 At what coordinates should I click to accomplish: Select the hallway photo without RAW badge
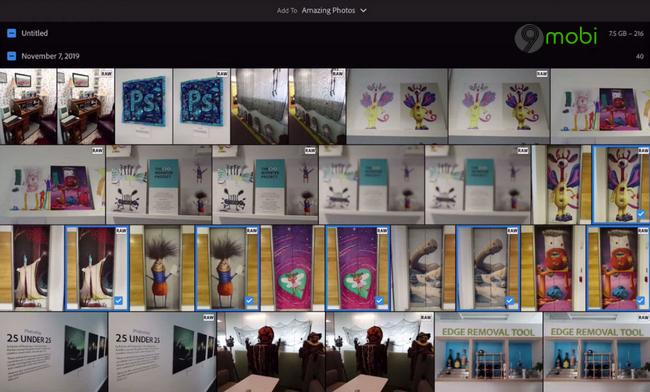[x=260, y=106]
